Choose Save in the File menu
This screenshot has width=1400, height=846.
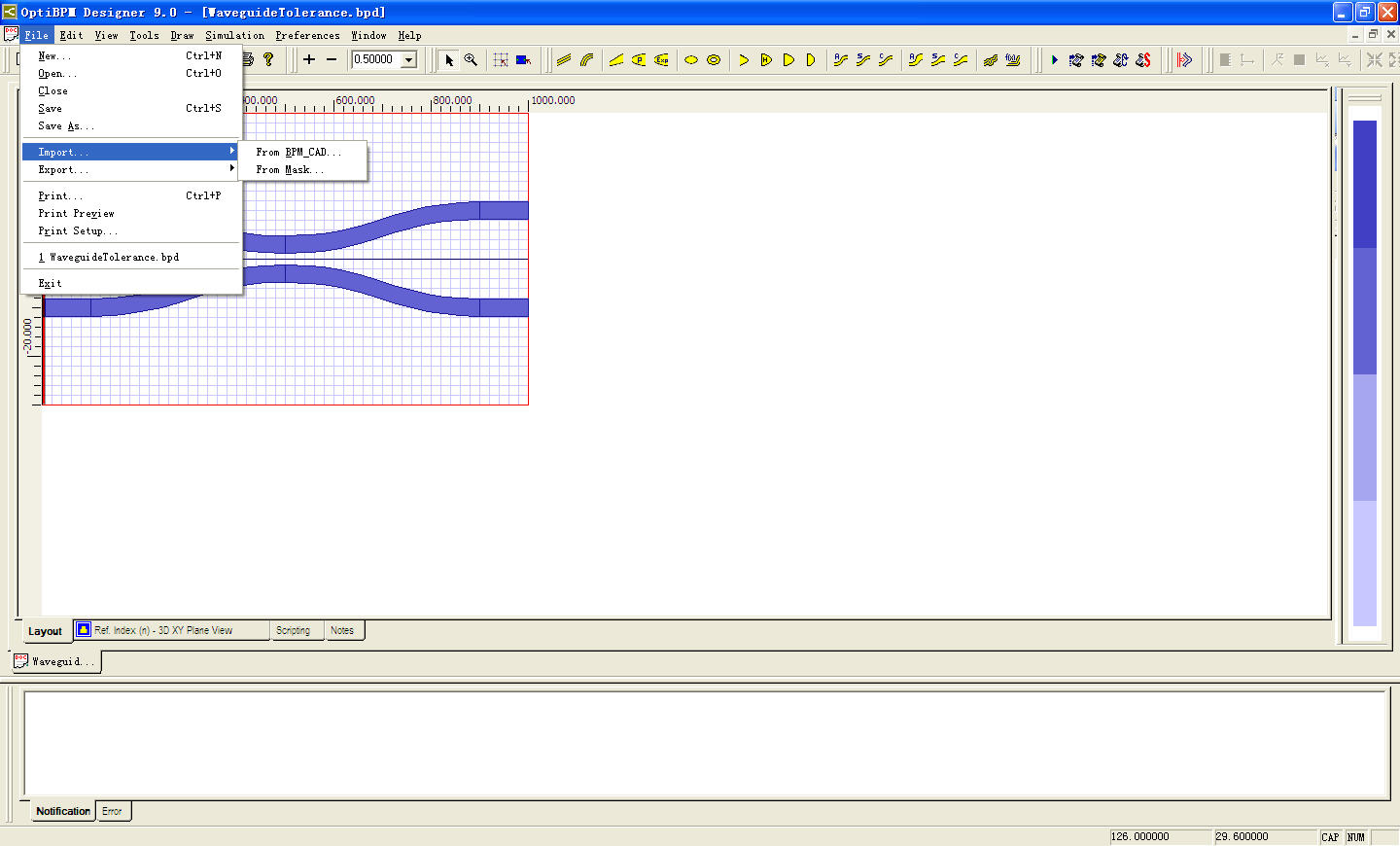click(131, 108)
